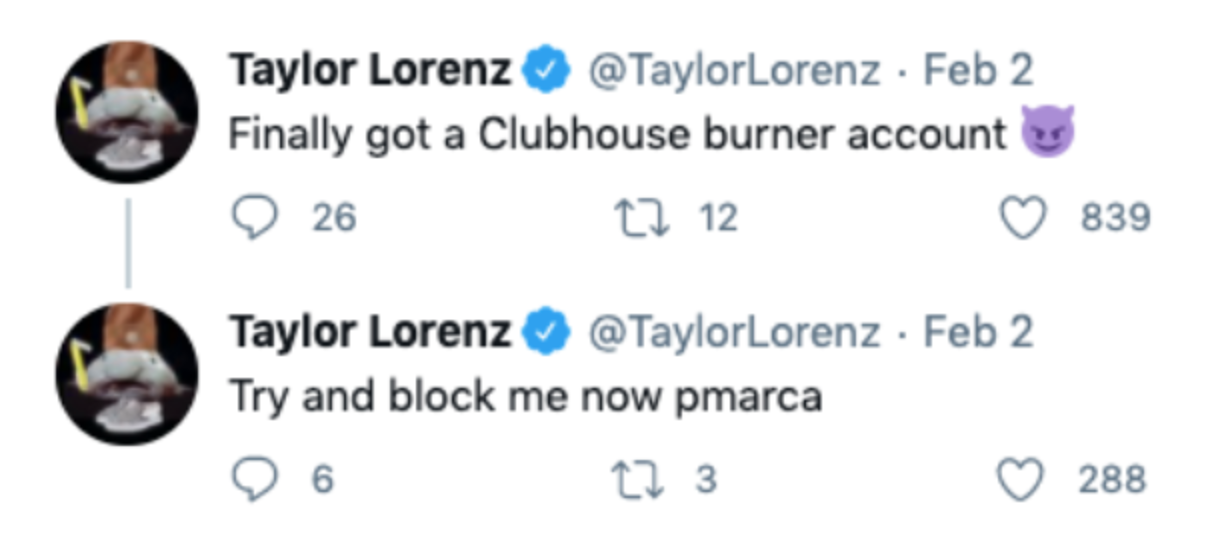This screenshot has width=1216, height=544.
Task: Click the 839 likes count
Action: click(x=1115, y=217)
